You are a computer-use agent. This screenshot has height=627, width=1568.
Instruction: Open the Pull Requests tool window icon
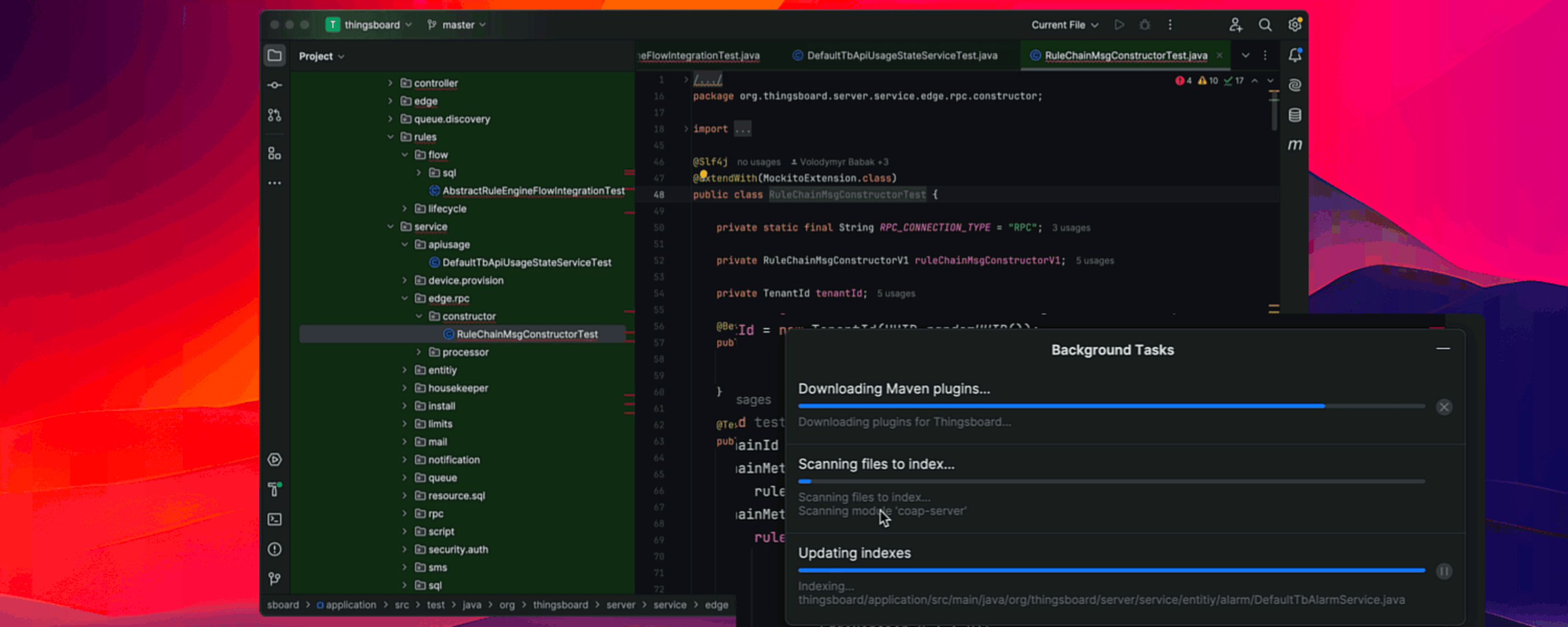point(274,115)
